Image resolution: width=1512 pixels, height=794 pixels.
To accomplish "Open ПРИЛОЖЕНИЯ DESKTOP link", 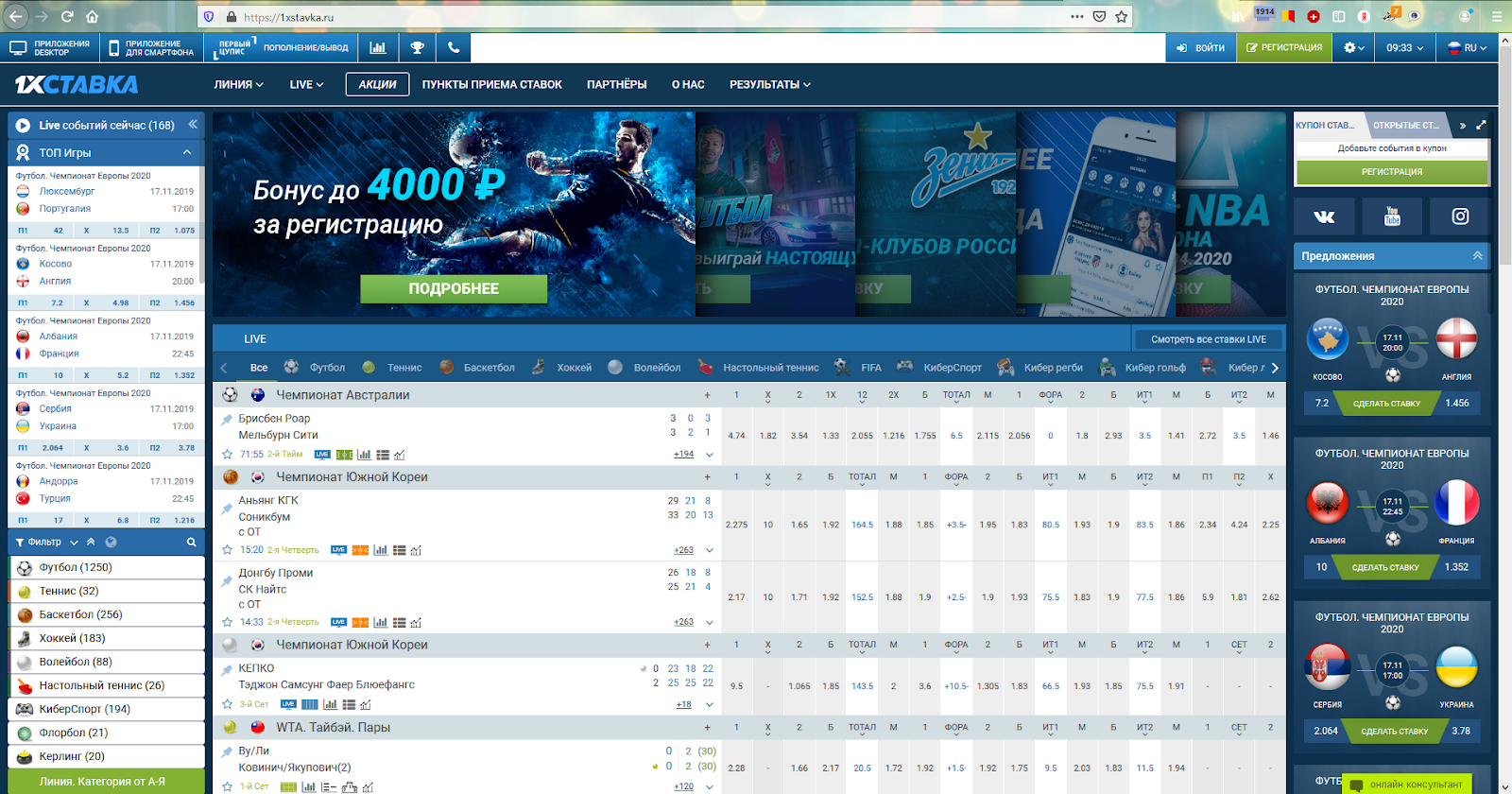I will click(x=50, y=47).
